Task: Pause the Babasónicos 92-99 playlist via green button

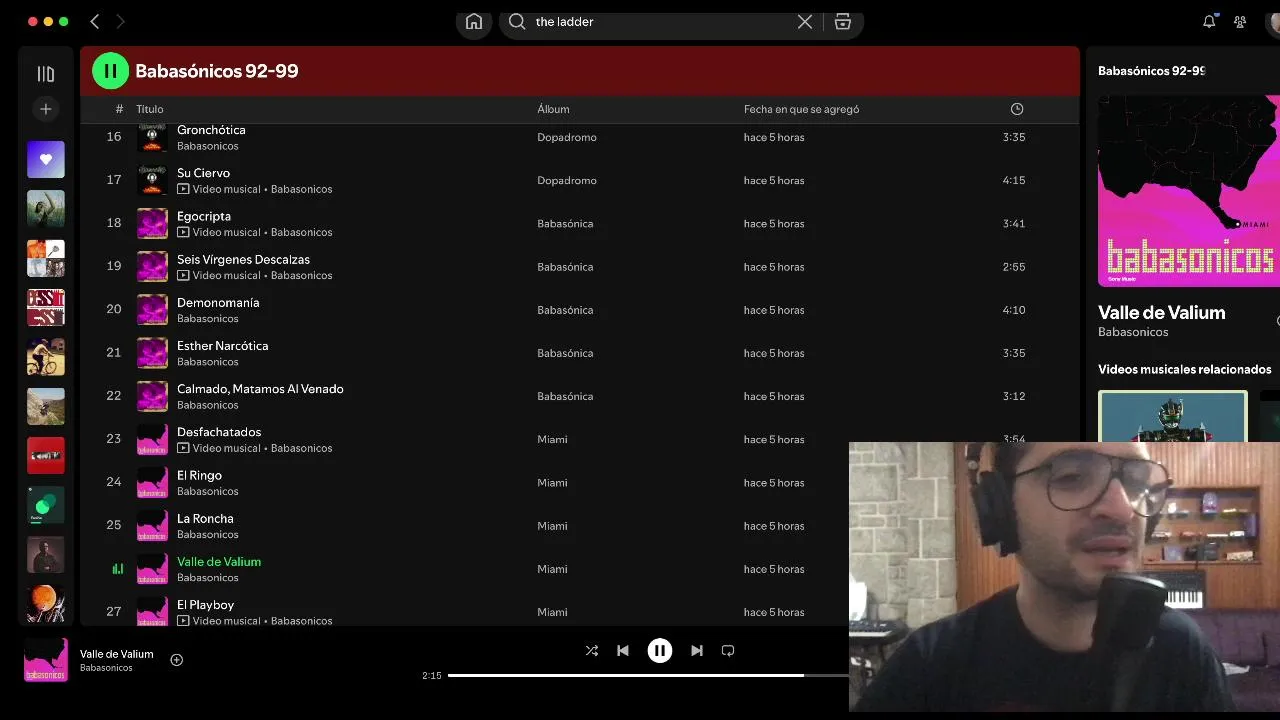Action: pyautogui.click(x=110, y=71)
